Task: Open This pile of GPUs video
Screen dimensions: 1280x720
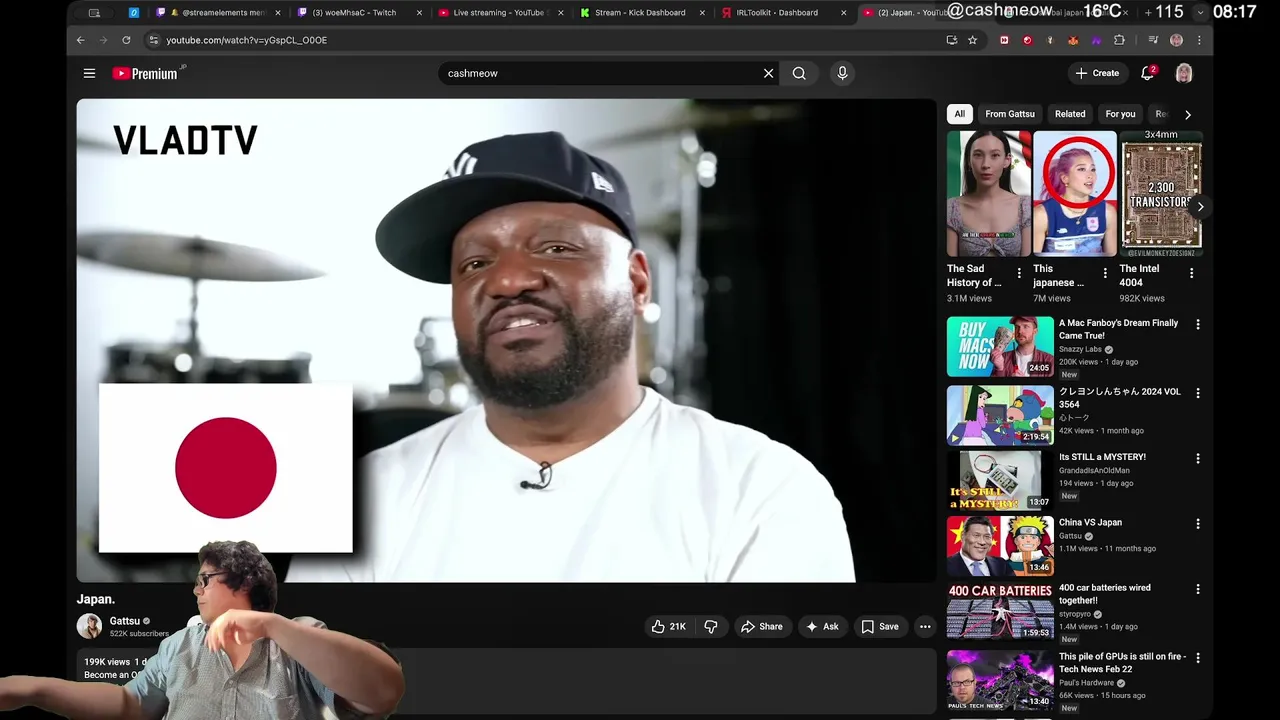Action: [x=1122, y=663]
